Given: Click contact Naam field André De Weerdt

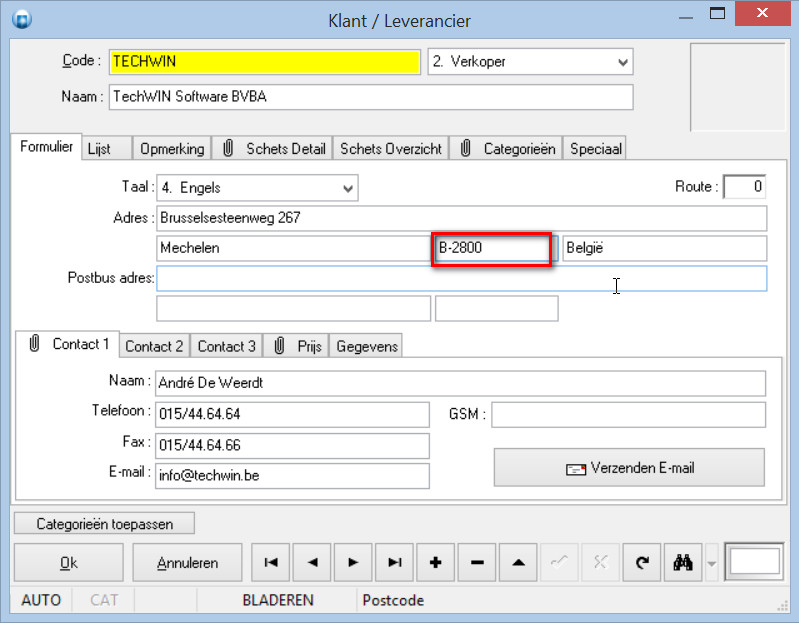Looking at the screenshot, I should tap(461, 383).
